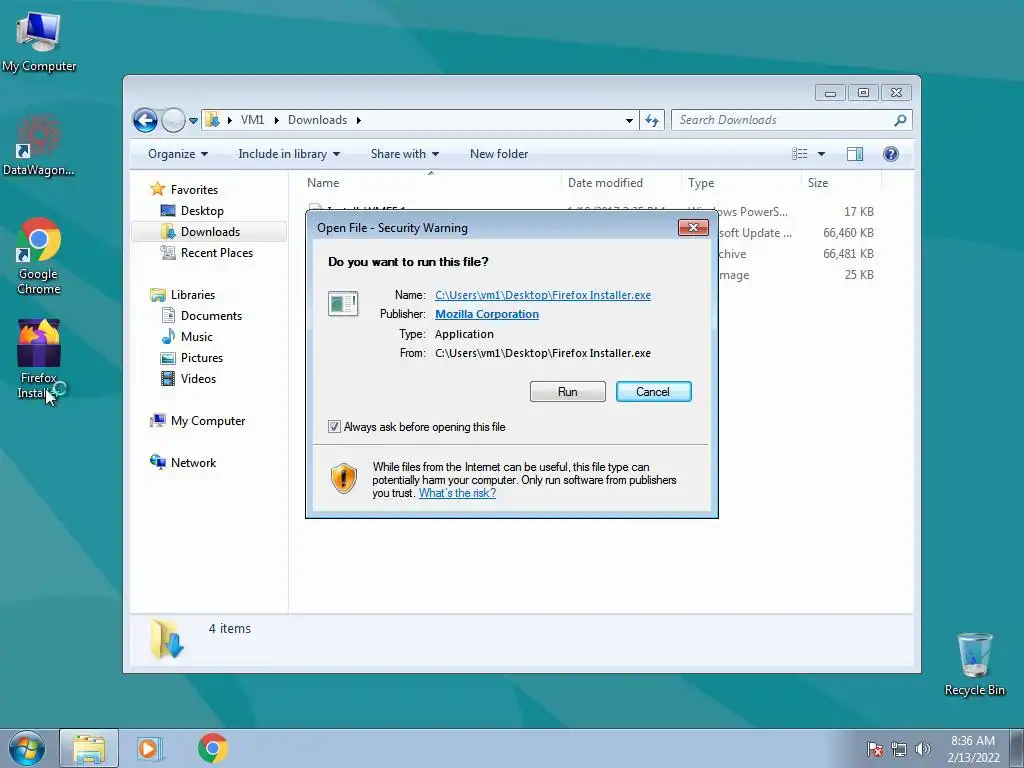Select Desktop under Favorites

point(202,211)
